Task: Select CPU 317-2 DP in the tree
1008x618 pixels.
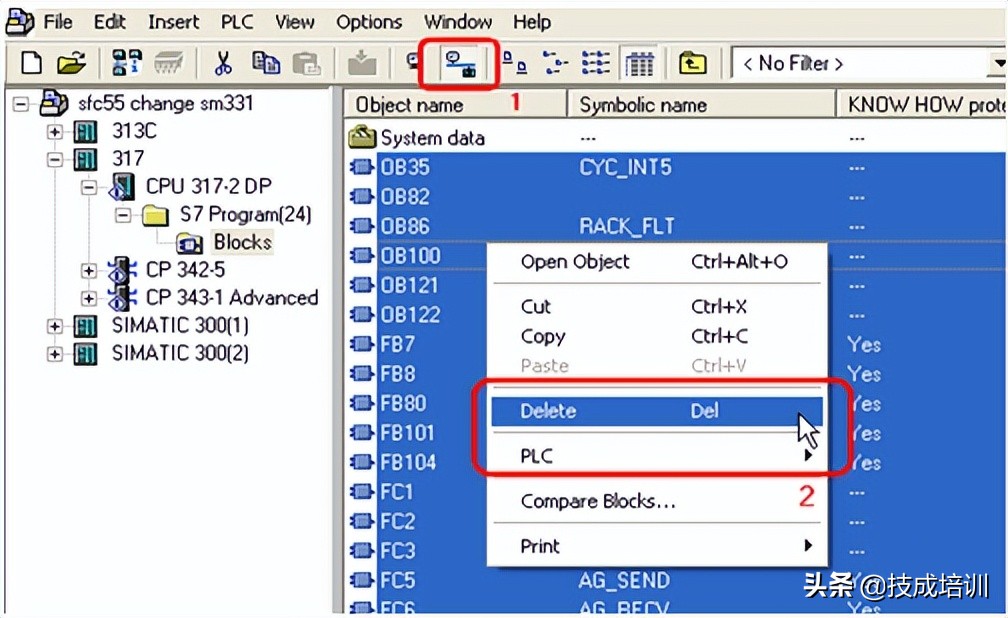Action: coord(208,186)
